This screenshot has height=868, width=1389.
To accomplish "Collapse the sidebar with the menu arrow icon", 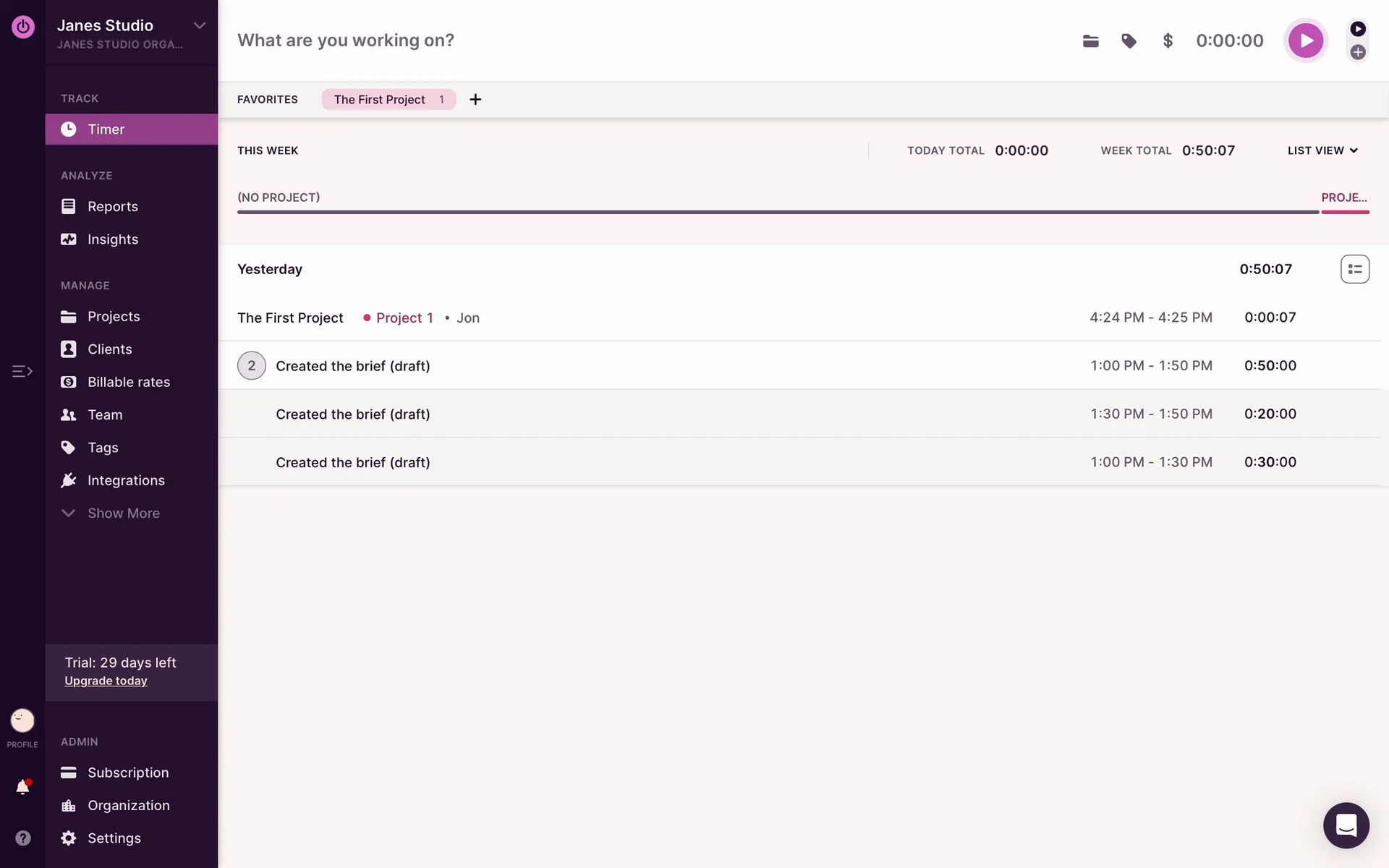I will click(x=22, y=371).
